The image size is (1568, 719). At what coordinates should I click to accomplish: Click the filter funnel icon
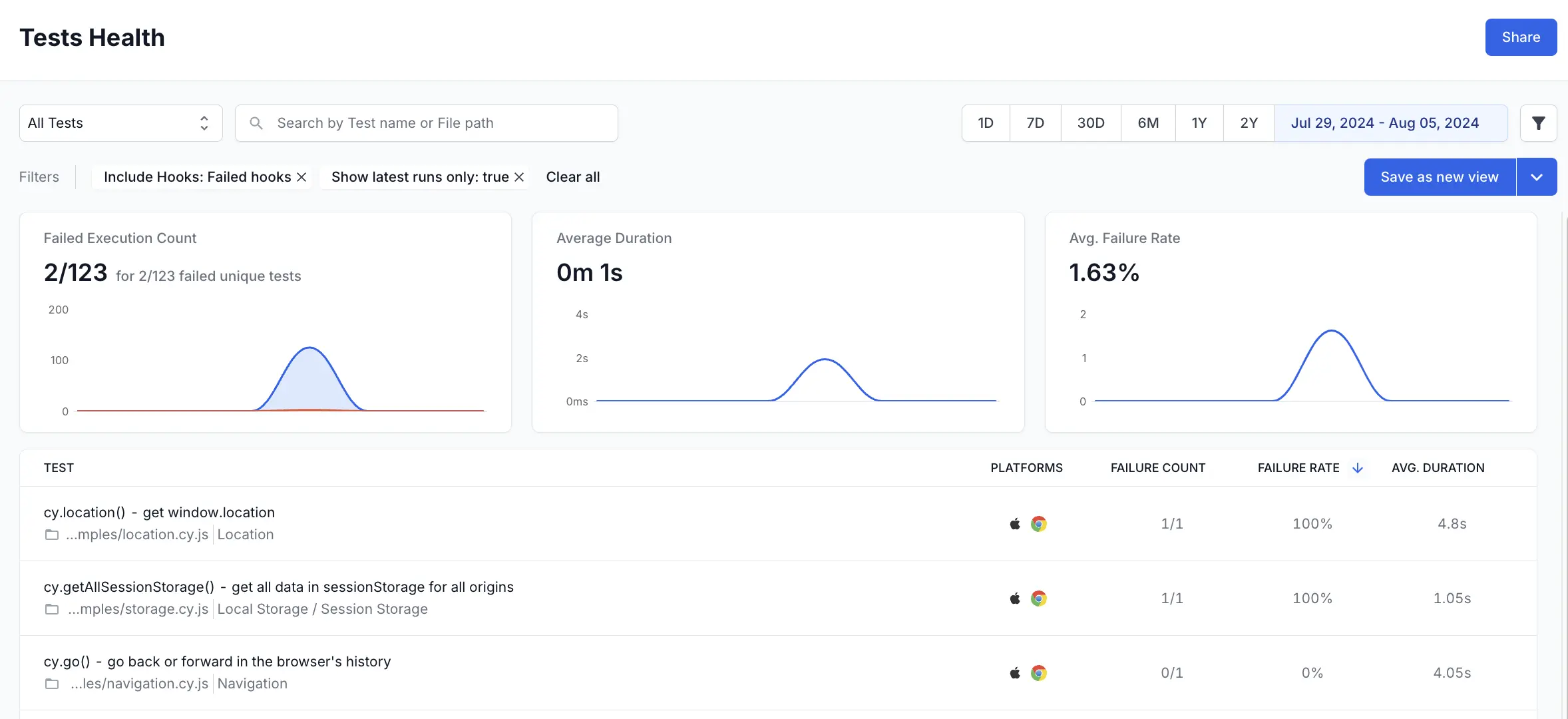1538,123
